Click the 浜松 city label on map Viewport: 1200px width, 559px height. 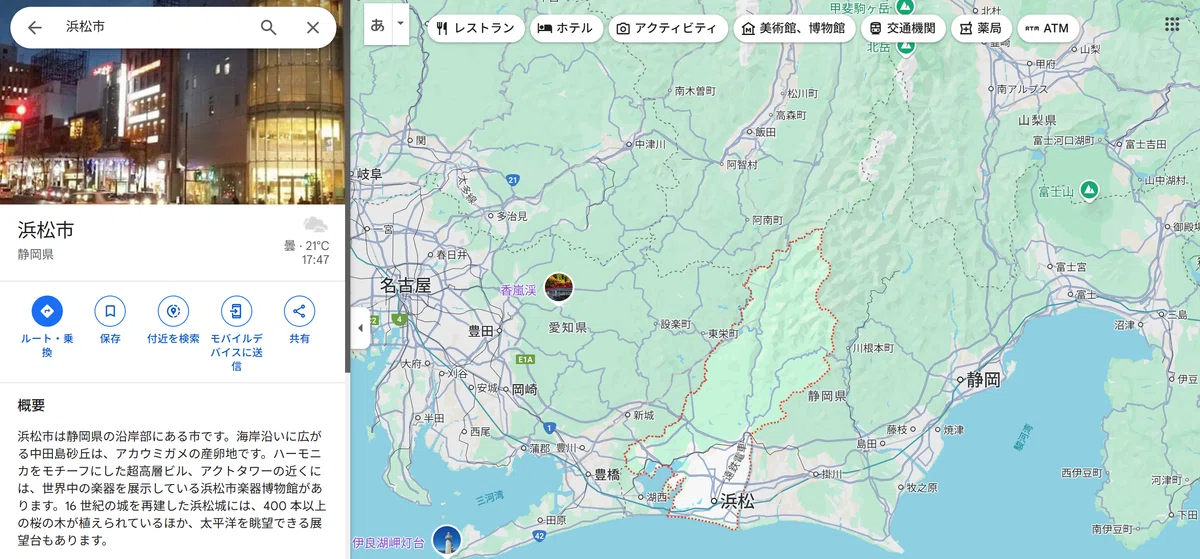pyautogui.click(x=738, y=500)
